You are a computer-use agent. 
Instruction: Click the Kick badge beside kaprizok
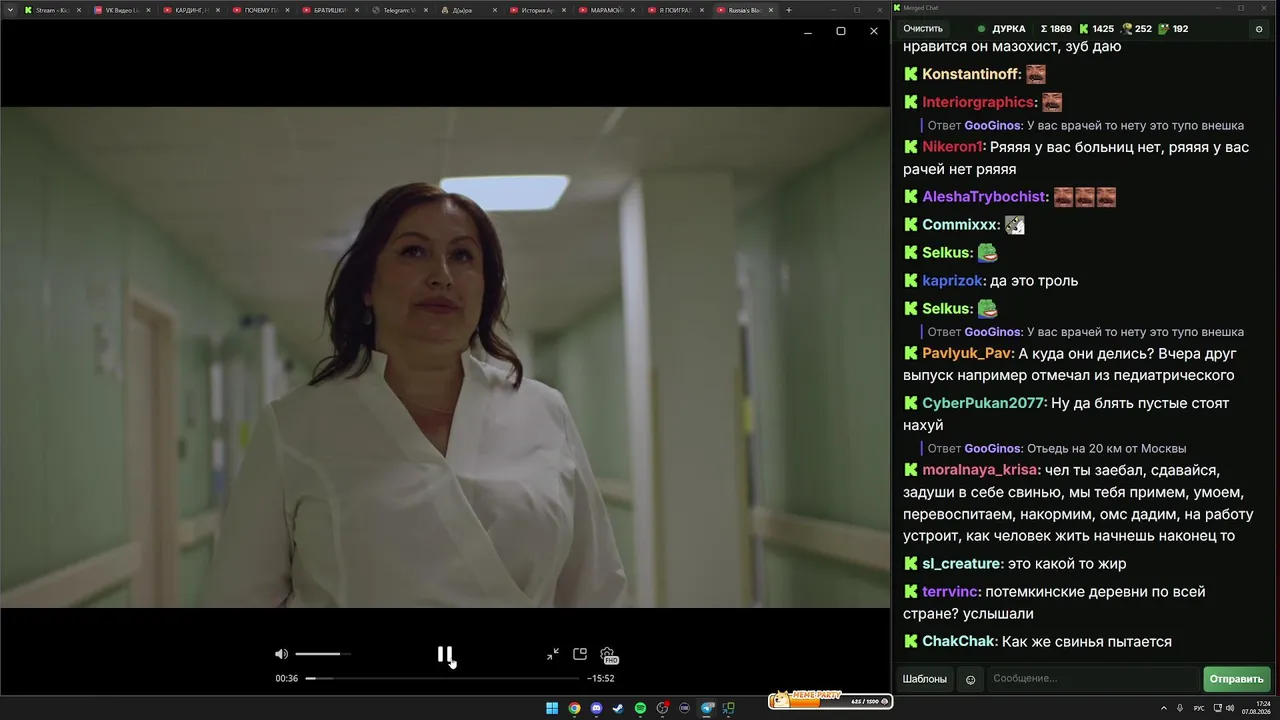coord(911,281)
